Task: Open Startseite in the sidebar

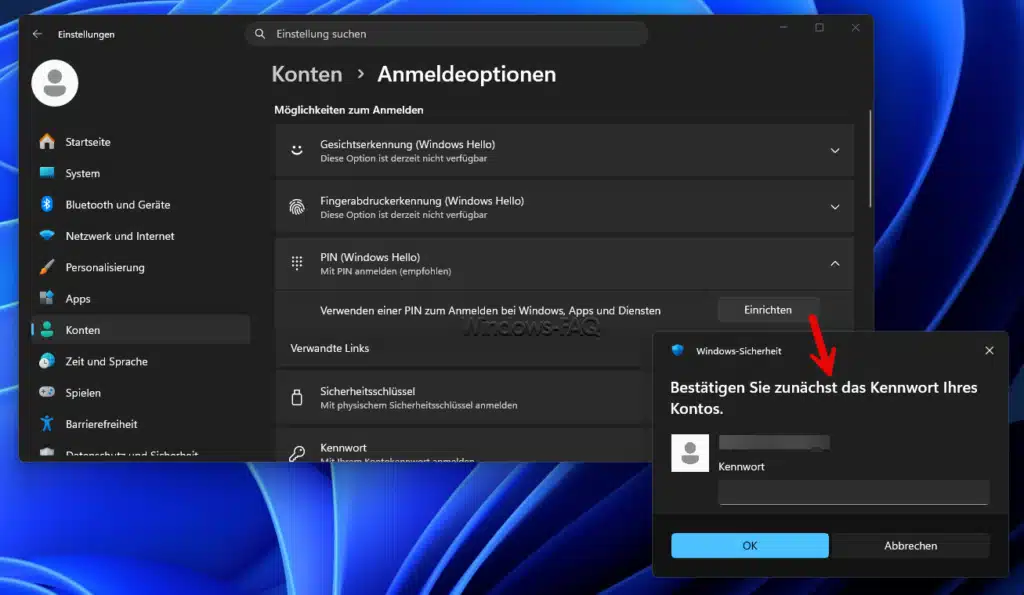Action: pos(140,142)
